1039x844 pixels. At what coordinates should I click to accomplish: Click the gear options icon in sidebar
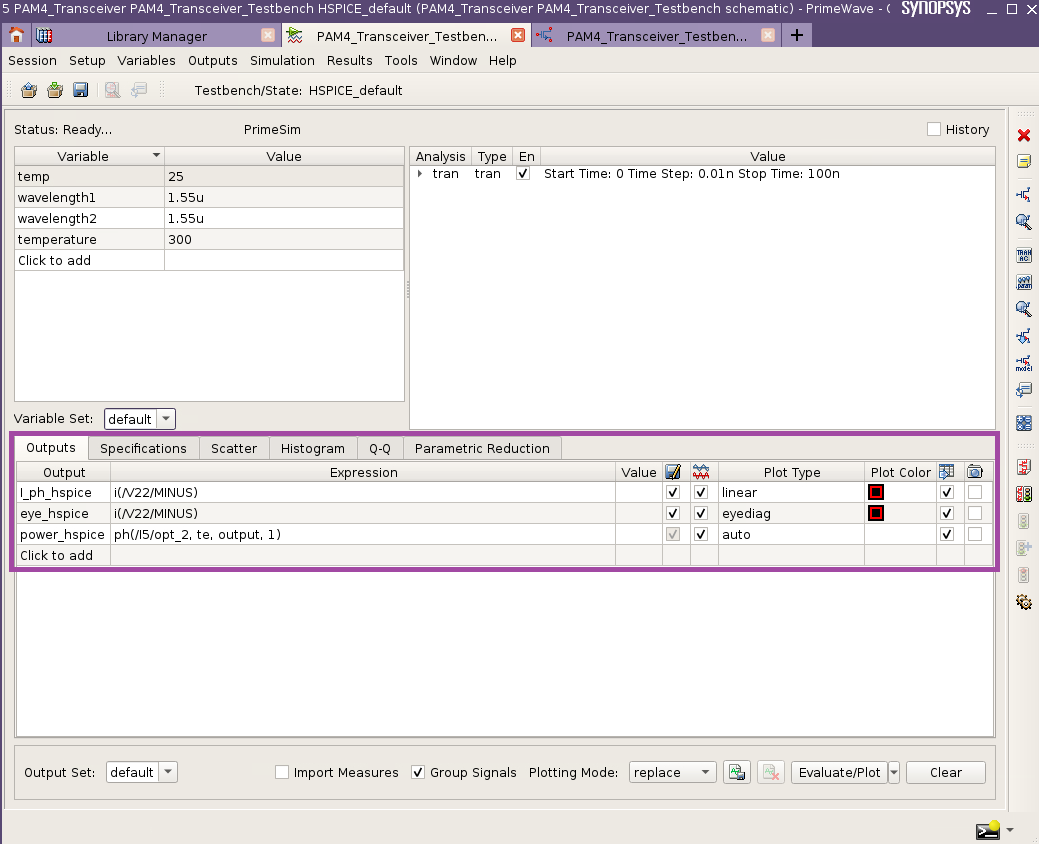[x=1024, y=602]
